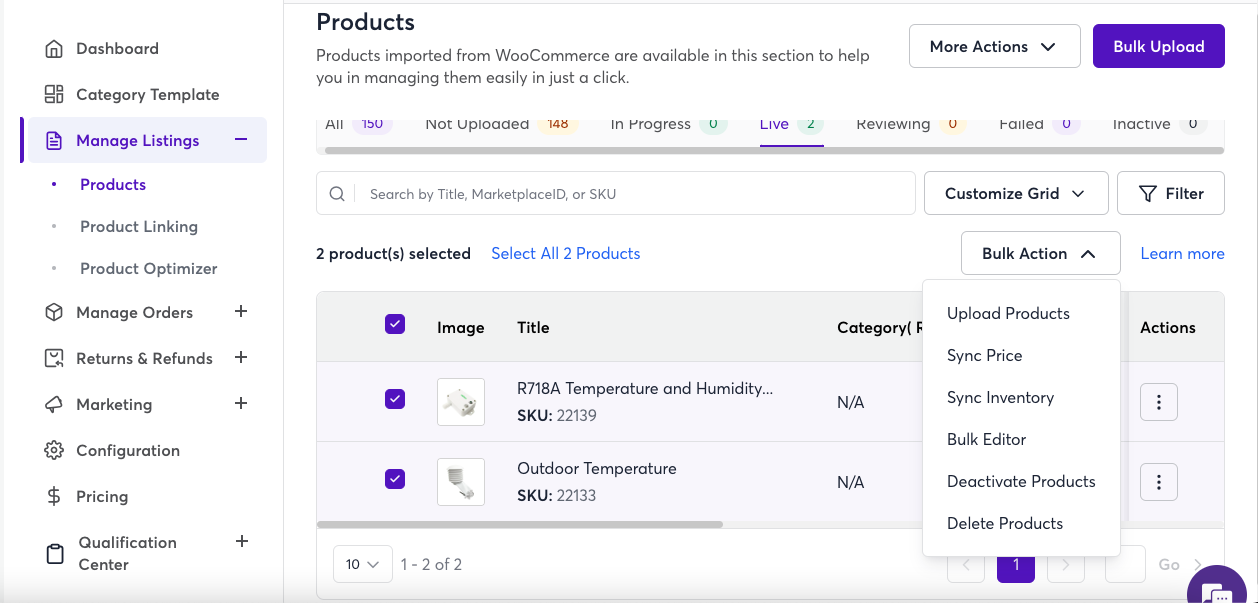Click the Pricing dollar icon

click(54, 497)
